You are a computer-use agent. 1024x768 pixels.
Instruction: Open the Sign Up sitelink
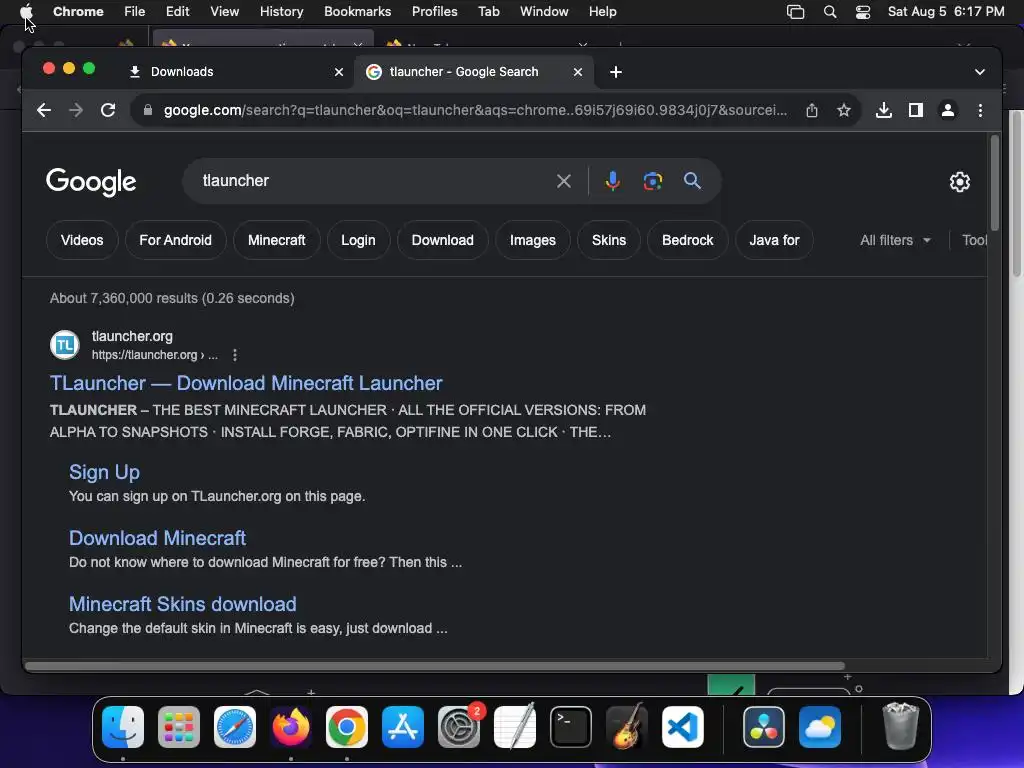104,472
